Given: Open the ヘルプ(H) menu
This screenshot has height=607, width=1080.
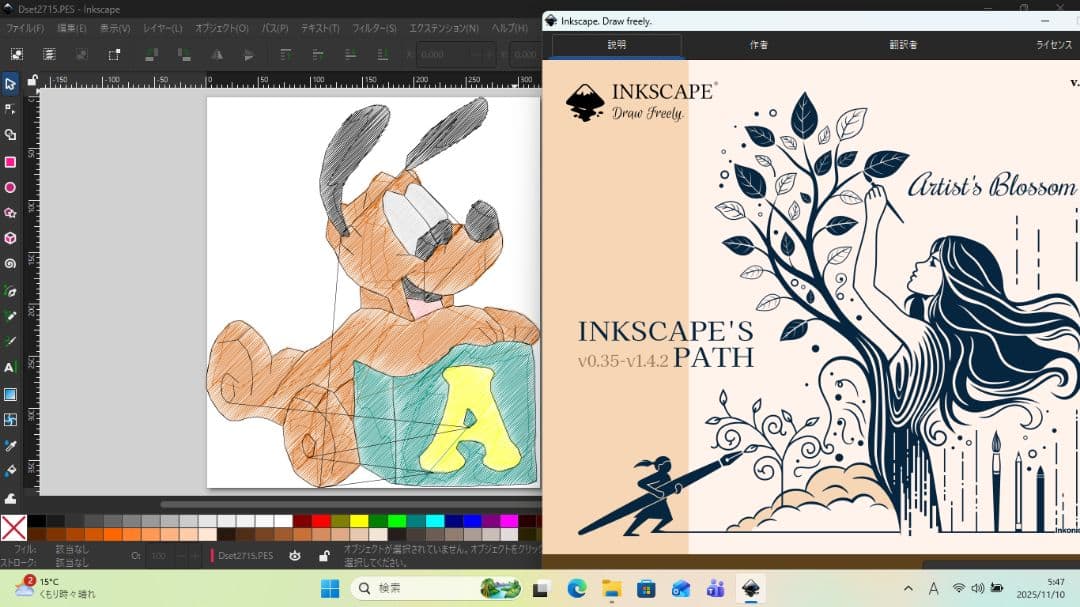Looking at the screenshot, I should (x=510, y=28).
